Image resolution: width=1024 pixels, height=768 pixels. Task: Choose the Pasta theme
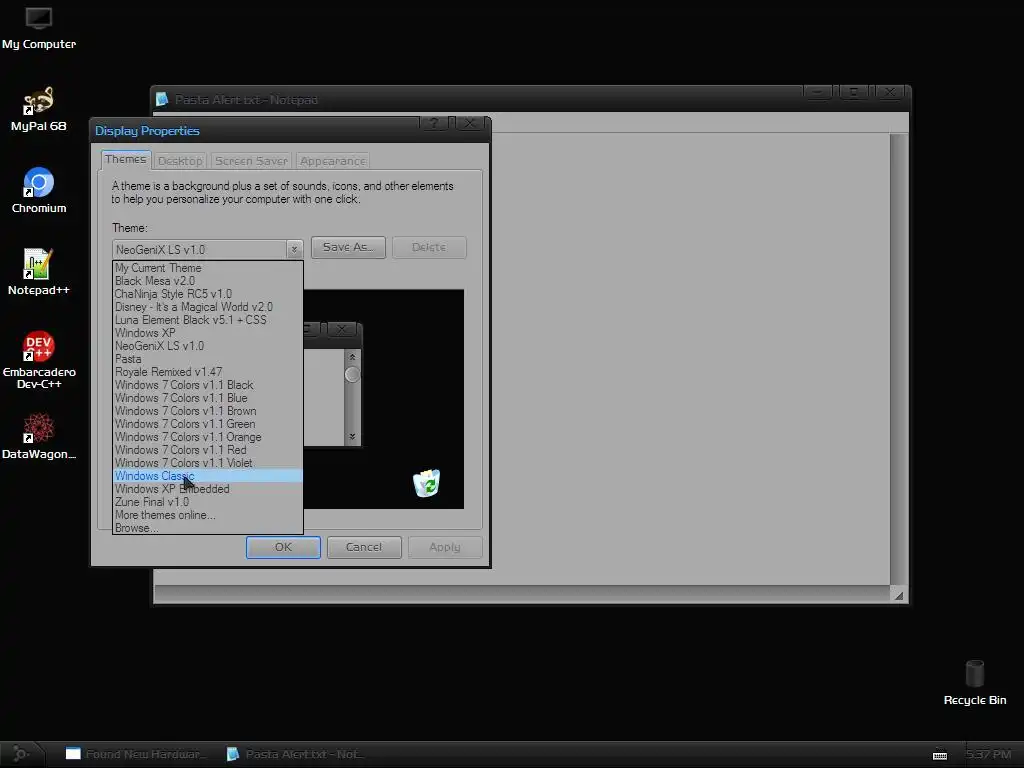pos(208,359)
